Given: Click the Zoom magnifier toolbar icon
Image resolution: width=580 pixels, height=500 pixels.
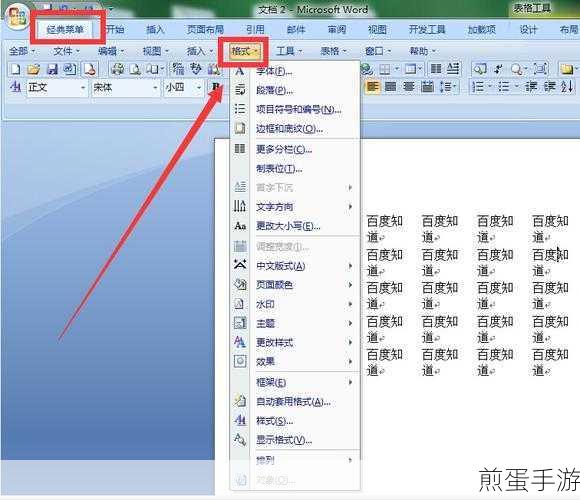Looking at the screenshot, I should (x=517, y=69).
